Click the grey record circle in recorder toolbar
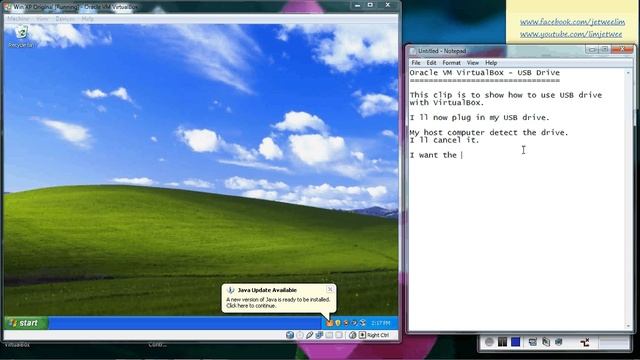 pos(489,342)
